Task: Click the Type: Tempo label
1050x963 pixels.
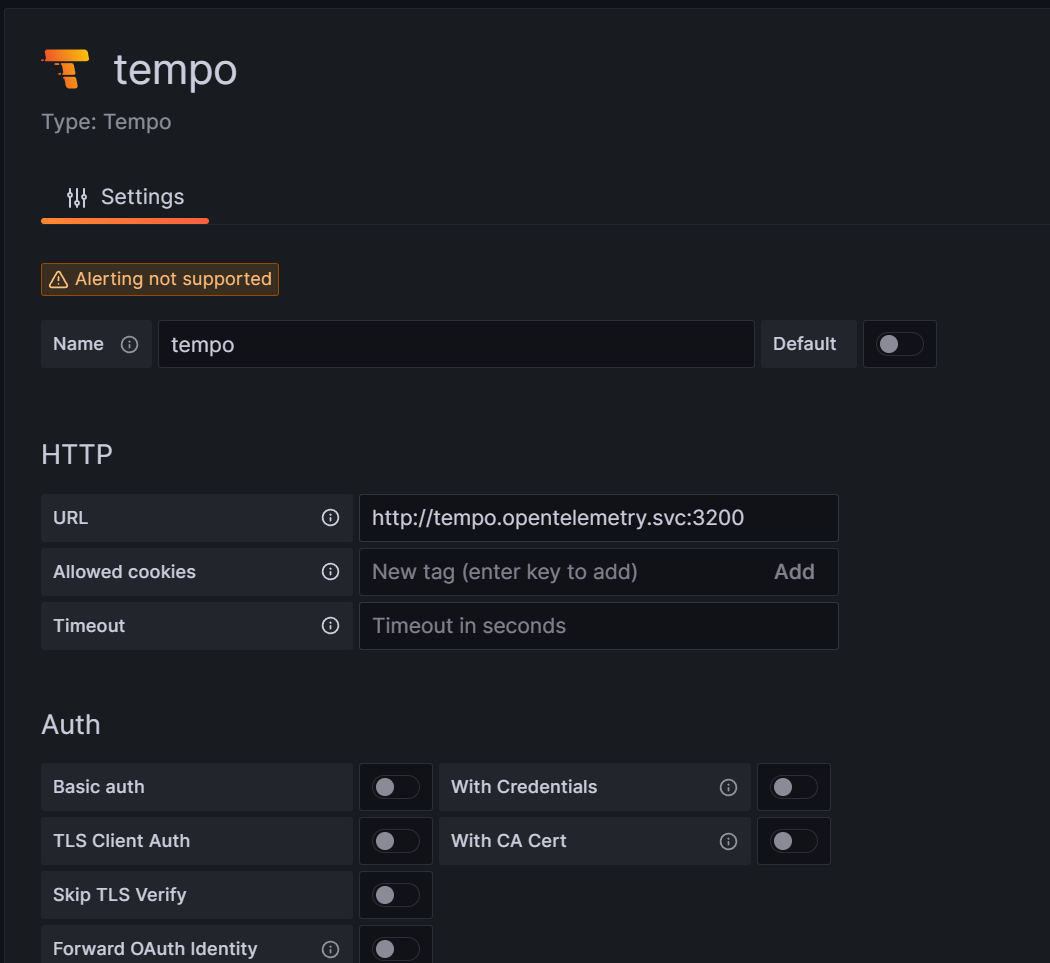Action: point(106,122)
